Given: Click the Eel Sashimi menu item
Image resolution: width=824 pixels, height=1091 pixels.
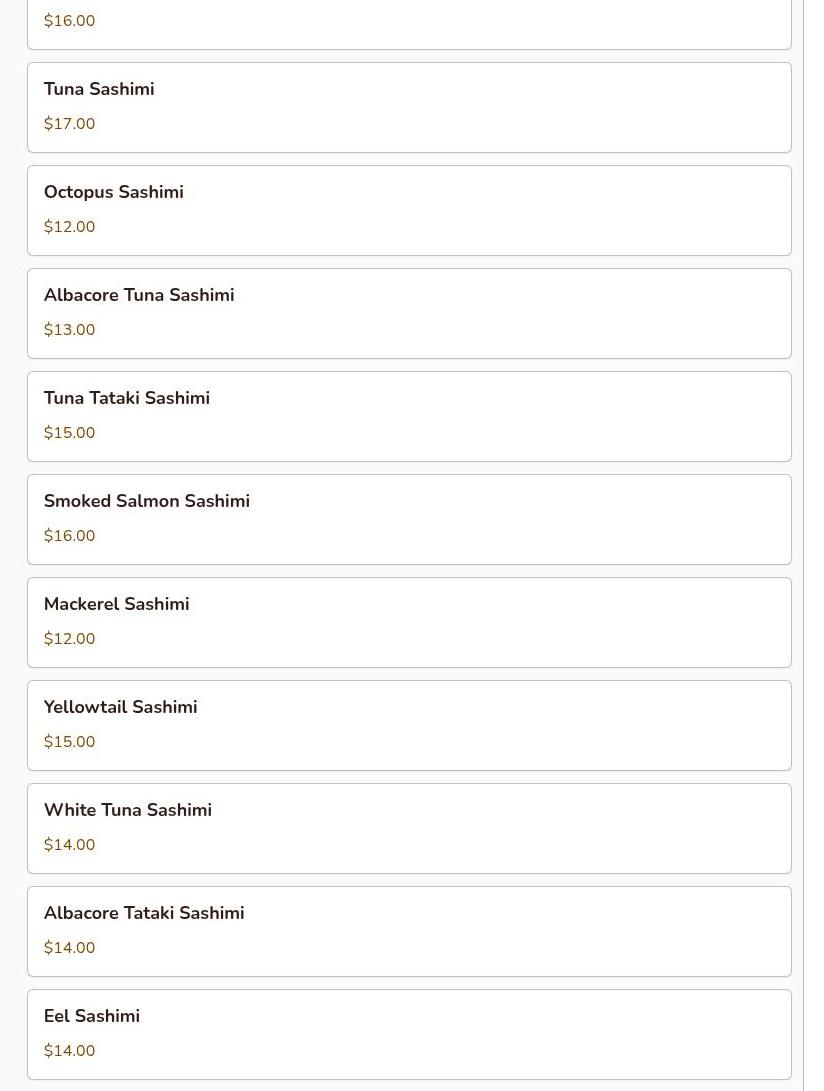Looking at the screenshot, I should coord(409,1034).
